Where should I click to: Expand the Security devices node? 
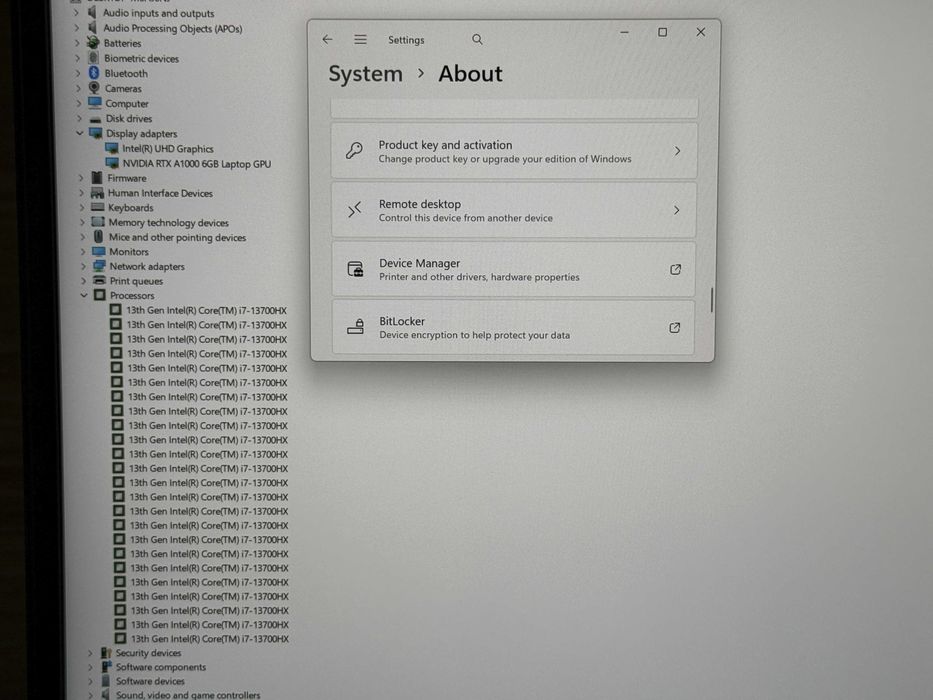(90, 653)
